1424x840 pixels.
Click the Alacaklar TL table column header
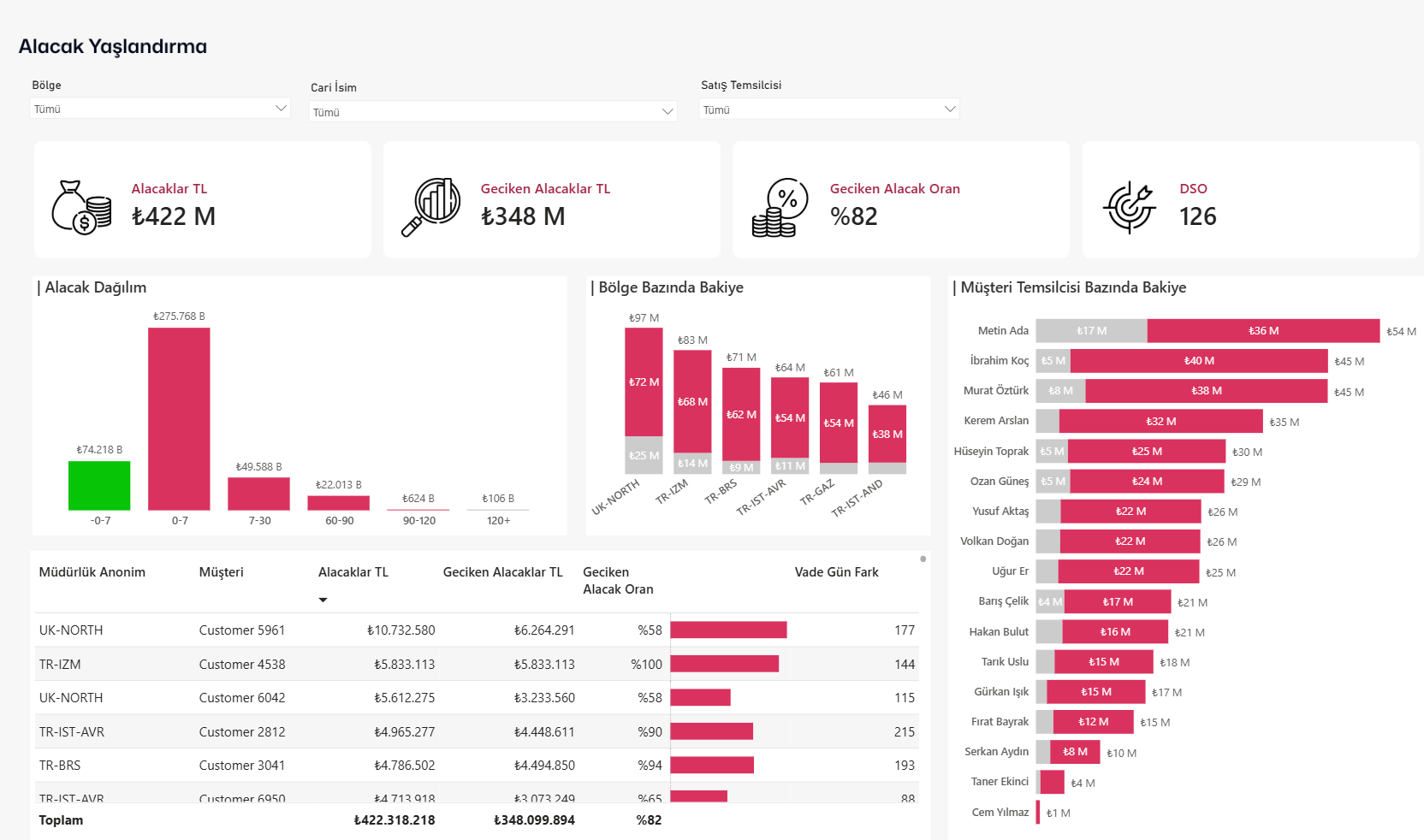tap(353, 572)
